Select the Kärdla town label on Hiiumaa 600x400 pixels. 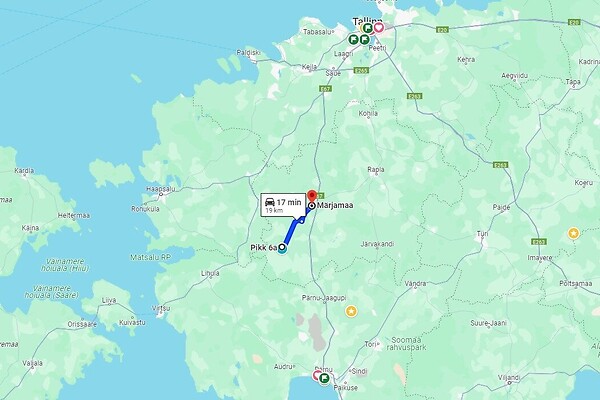point(24,171)
